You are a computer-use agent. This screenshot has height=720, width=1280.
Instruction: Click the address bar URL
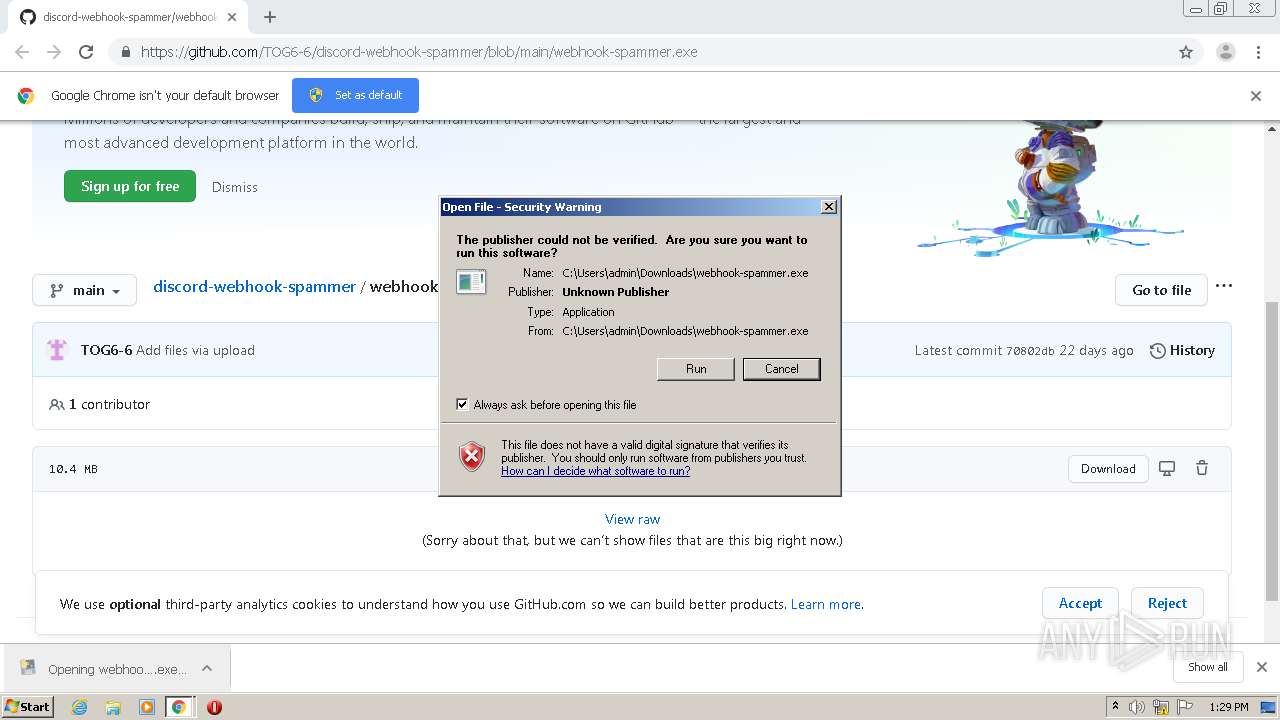pyautogui.click(x=419, y=52)
